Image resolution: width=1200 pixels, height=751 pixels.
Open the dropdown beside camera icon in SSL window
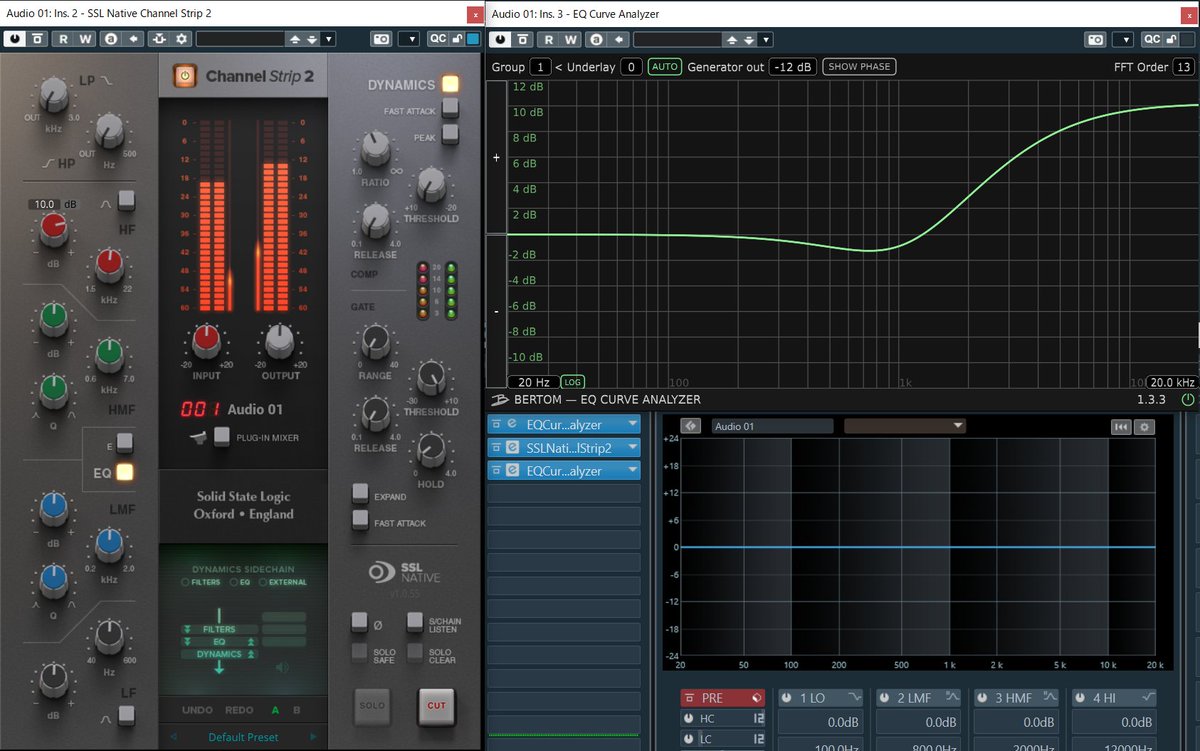tap(409, 39)
